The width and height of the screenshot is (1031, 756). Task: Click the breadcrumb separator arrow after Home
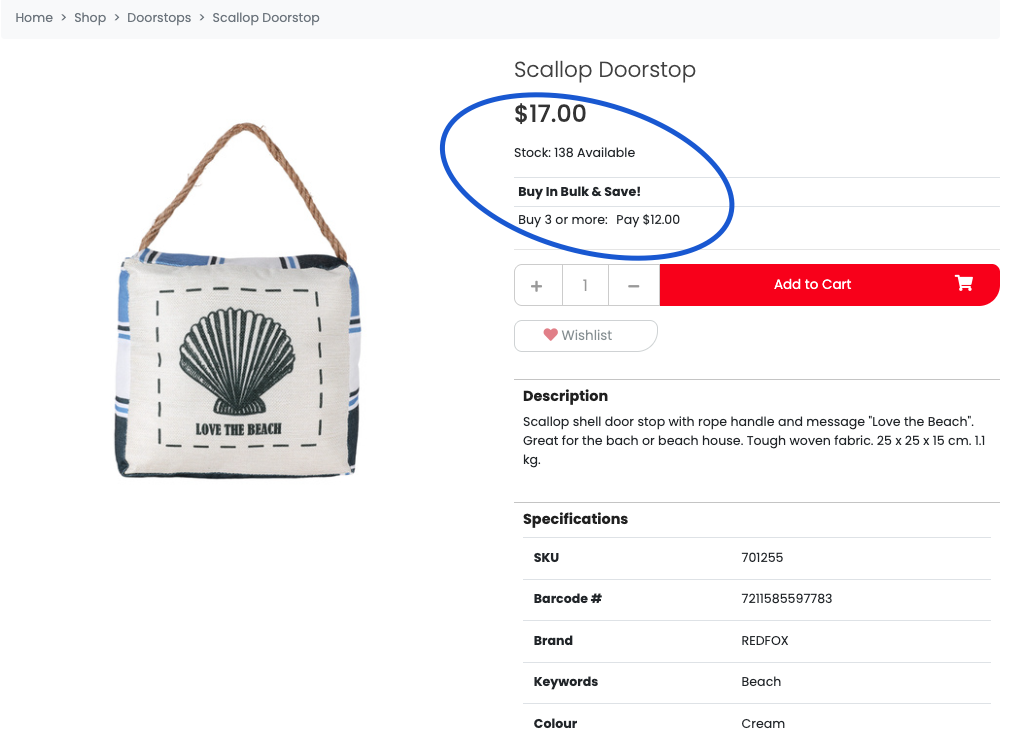point(62,18)
